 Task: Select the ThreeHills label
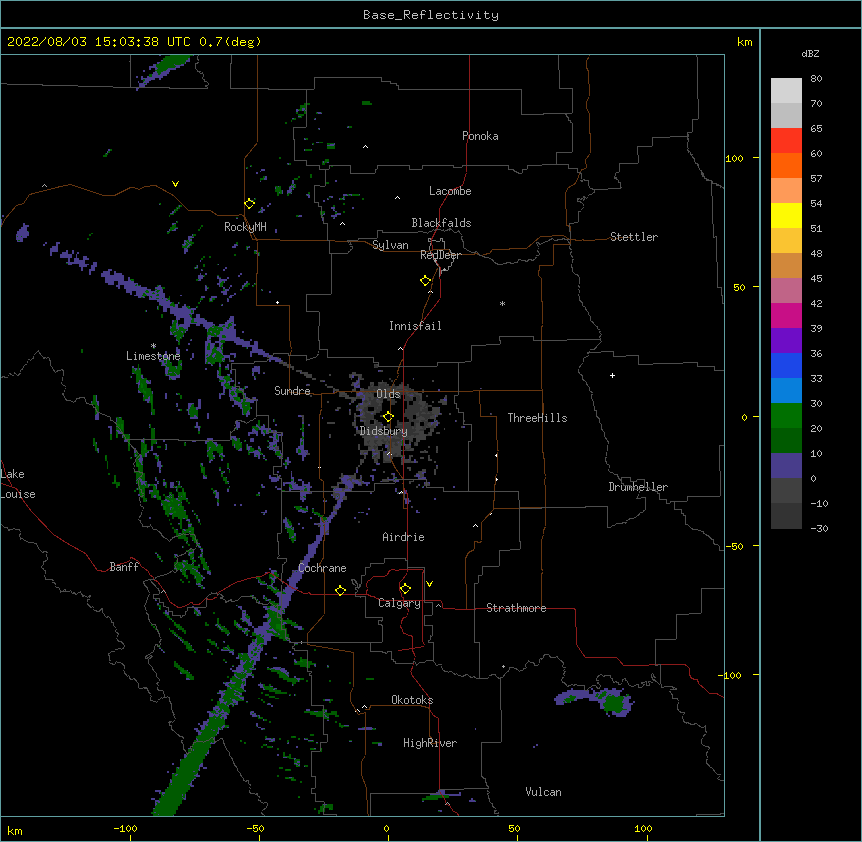[x=537, y=418]
